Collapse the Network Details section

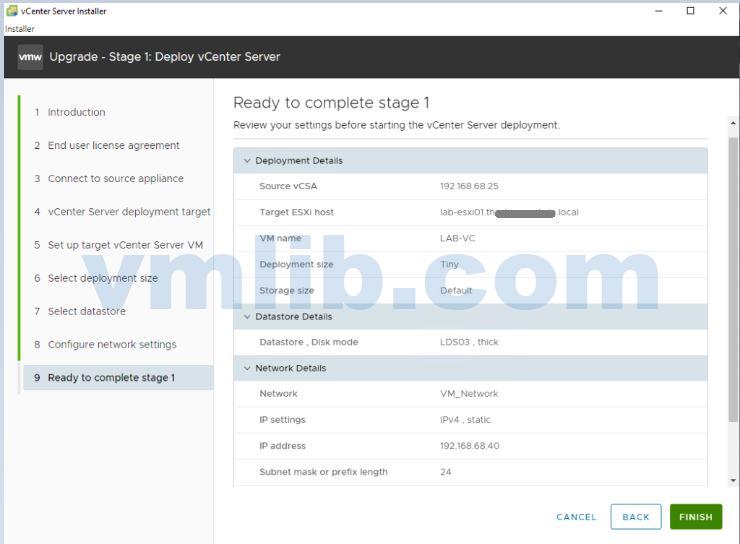(247, 368)
